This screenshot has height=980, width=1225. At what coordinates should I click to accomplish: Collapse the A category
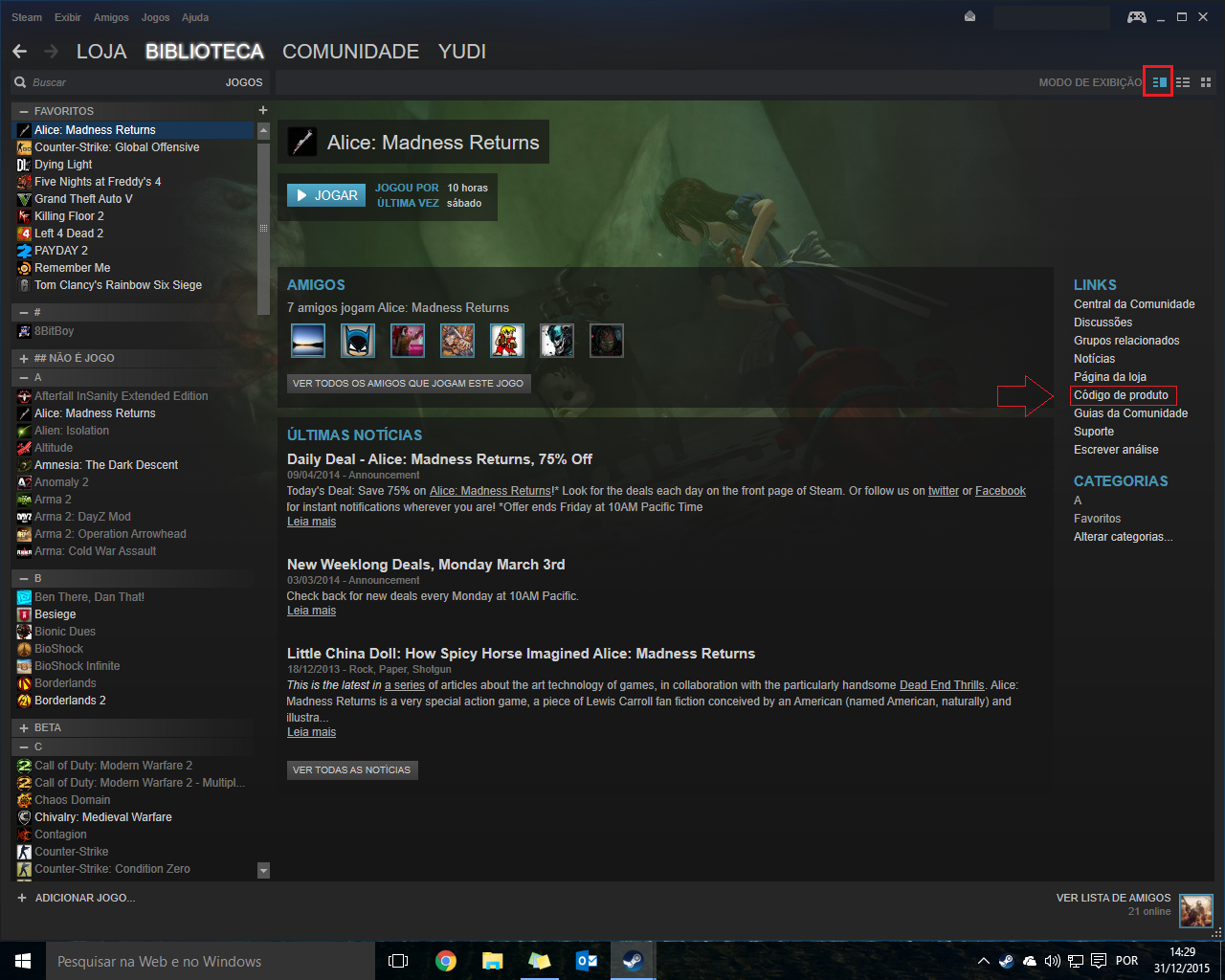24,377
